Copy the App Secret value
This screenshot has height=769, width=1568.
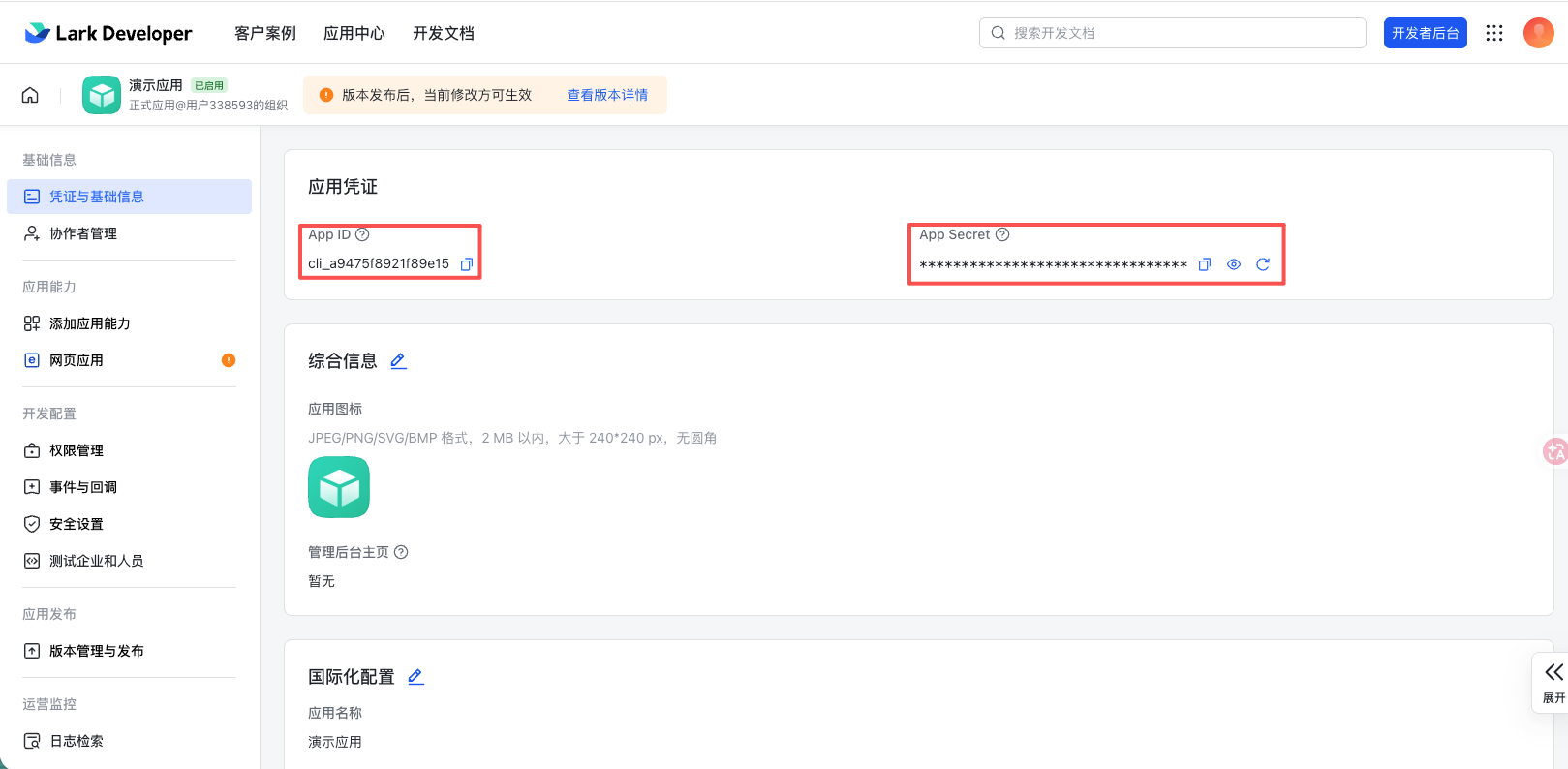tap(1204, 264)
